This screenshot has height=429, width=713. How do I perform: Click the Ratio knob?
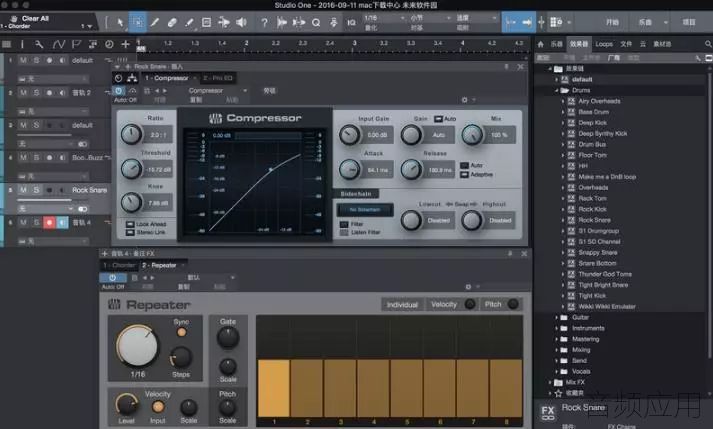coord(131,134)
